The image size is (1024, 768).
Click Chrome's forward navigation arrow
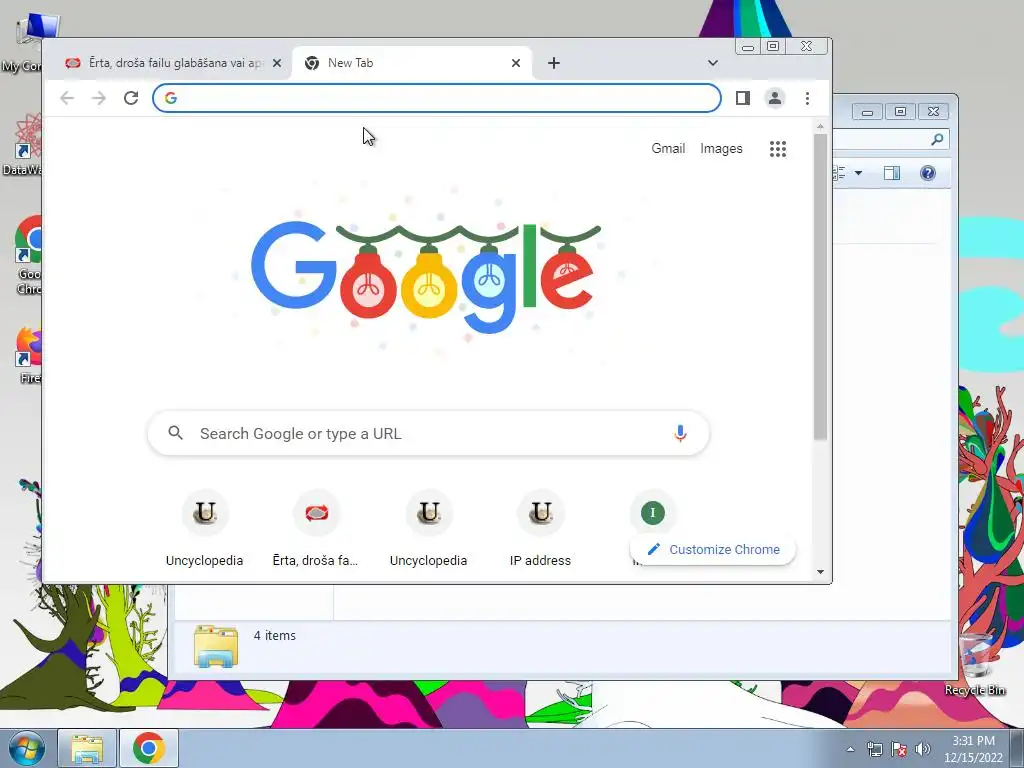[x=99, y=98]
